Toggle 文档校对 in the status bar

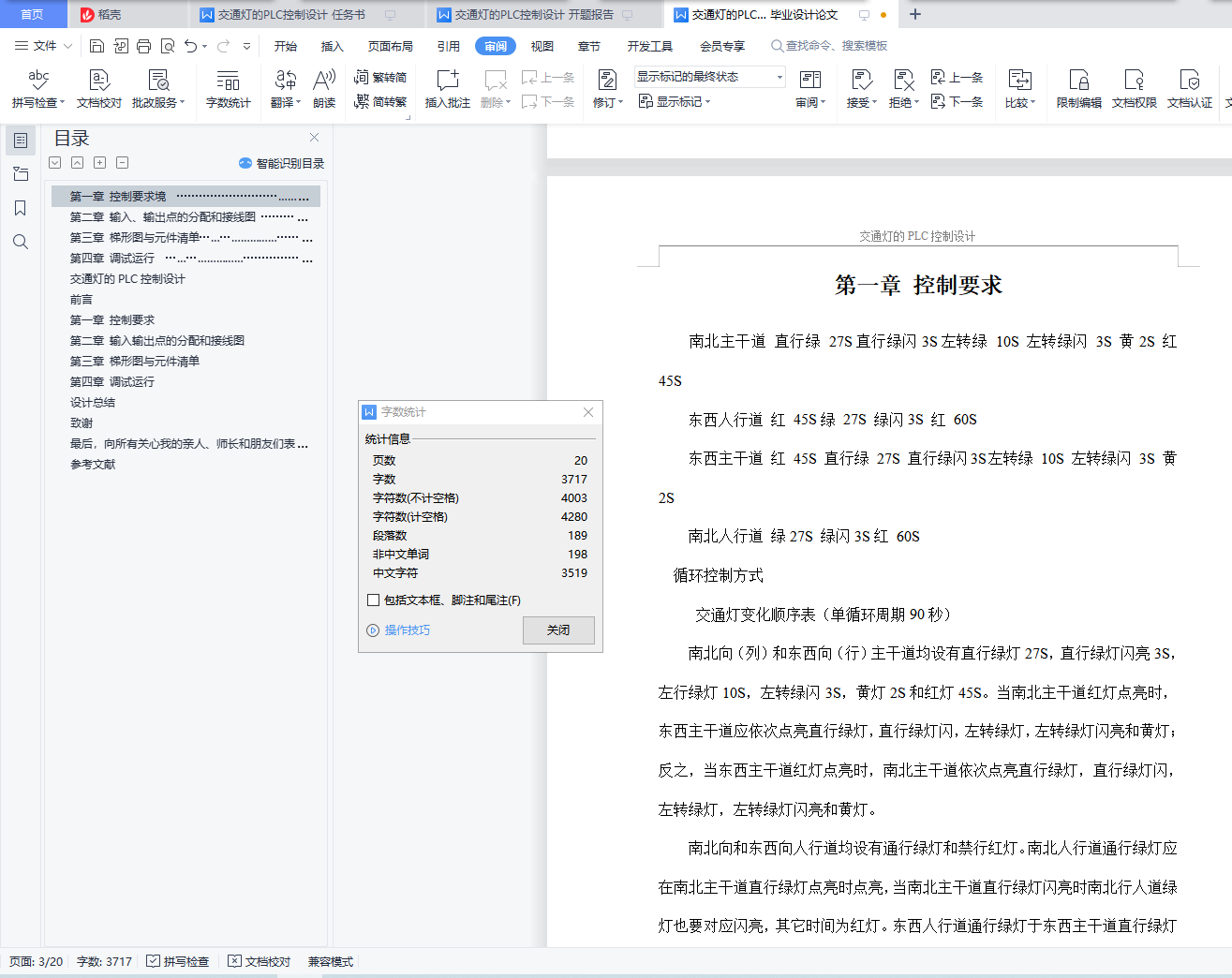(x=260, y=961)
